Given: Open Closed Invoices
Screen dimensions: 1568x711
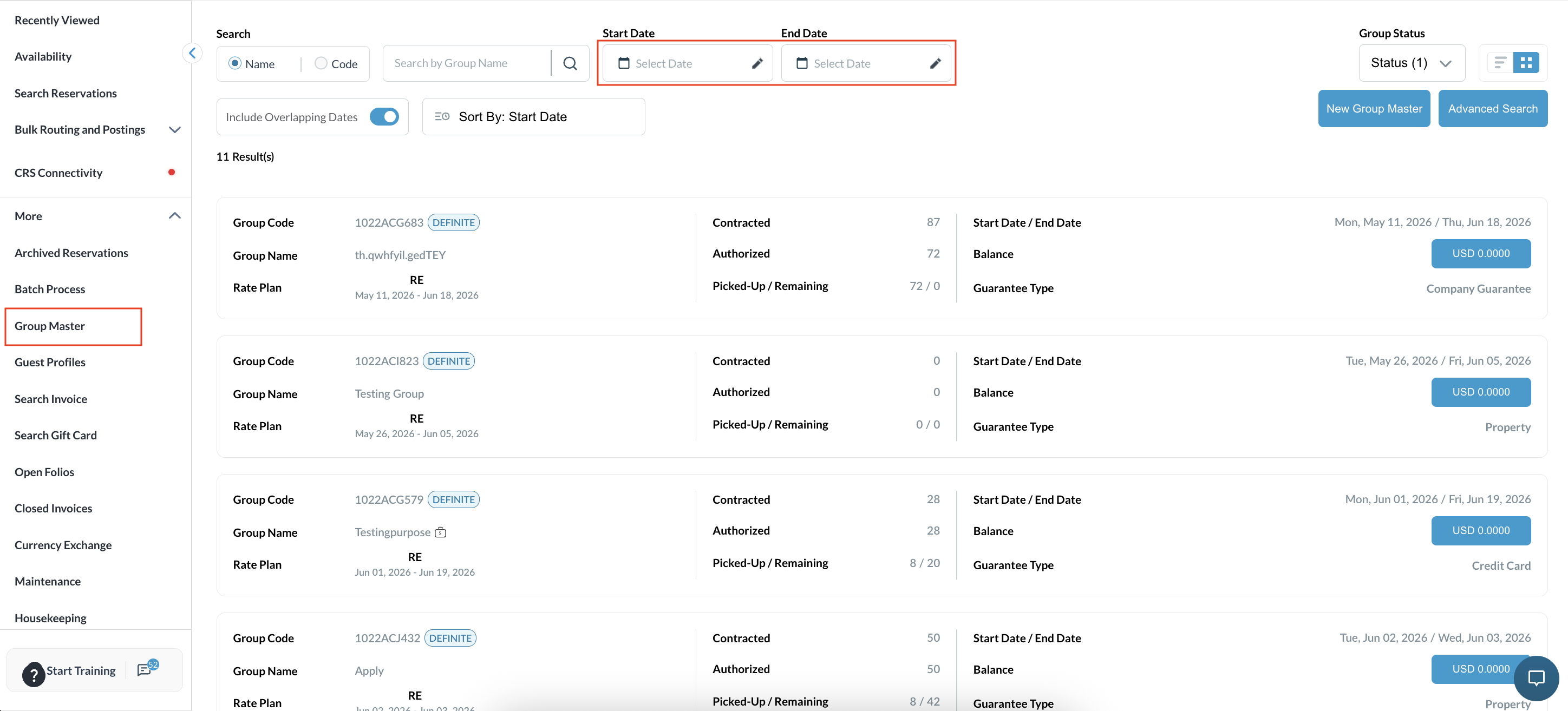Looking at the screenshot, I should click(x=54, y=509).
